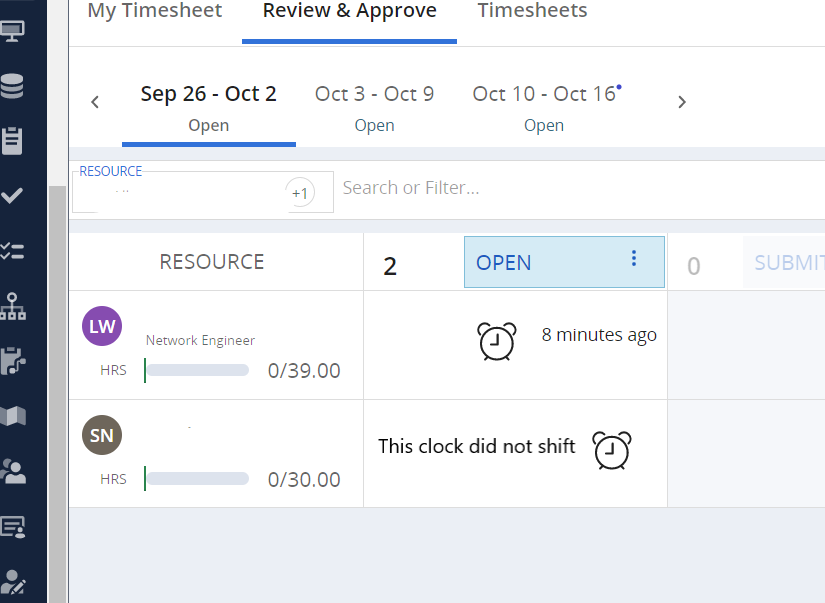
Task: Open the org hierarchy sidebar icon
Action: [x=13, y=305]
